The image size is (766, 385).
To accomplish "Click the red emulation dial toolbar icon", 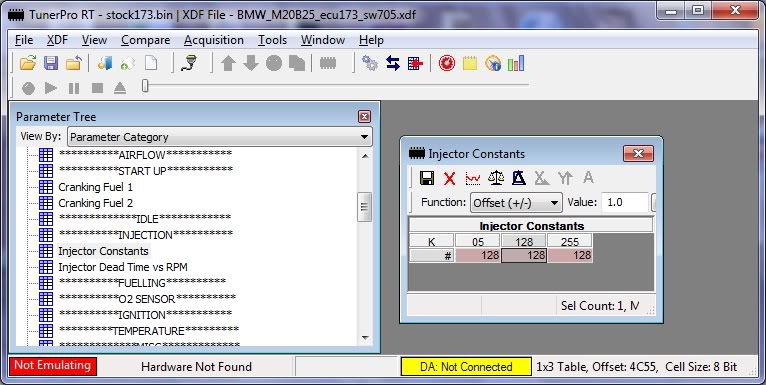I will [x=447, y=63].
